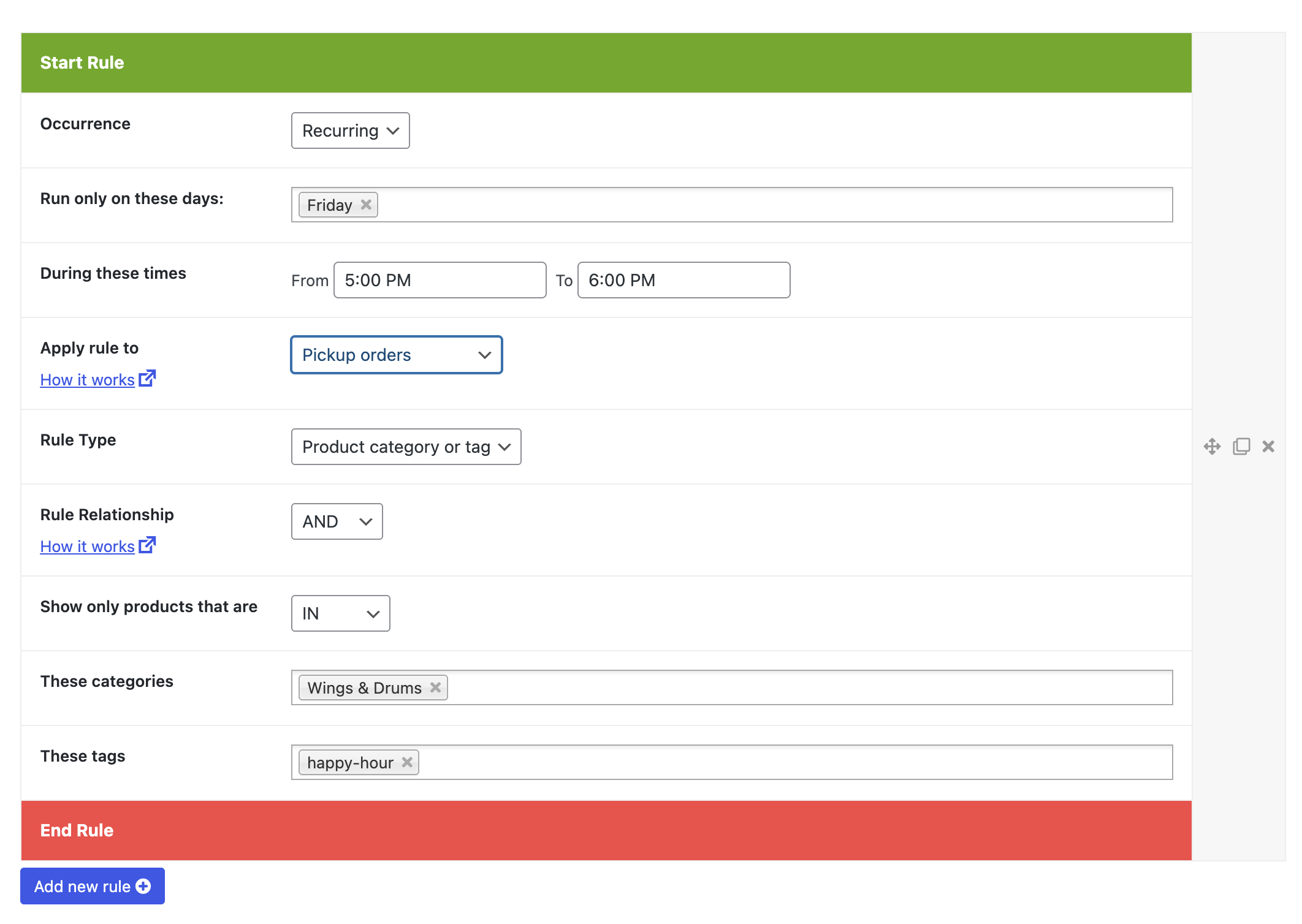This screenshot has height=924, width=1302.
Task: Click plus icon on Add new rule
Action: tap(143, 886)
